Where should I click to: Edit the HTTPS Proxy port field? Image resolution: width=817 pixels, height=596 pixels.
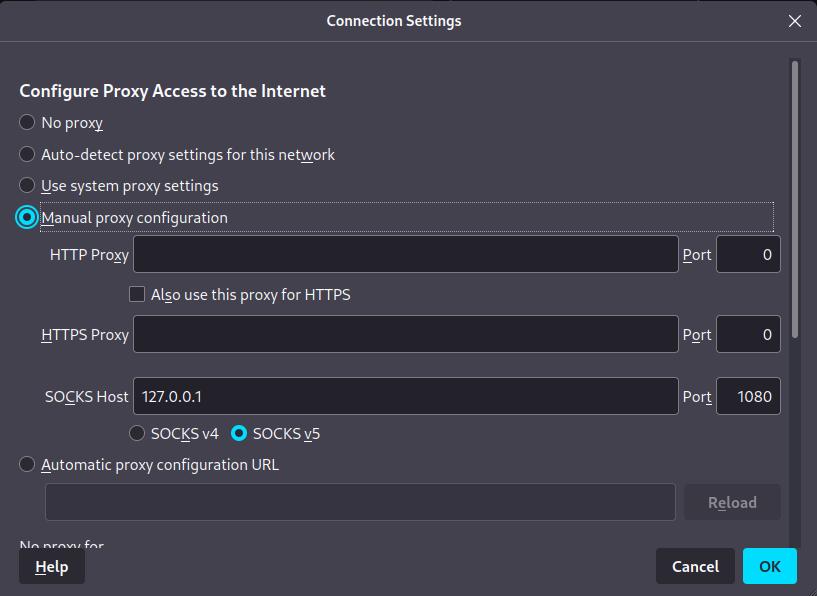(748, 334)
